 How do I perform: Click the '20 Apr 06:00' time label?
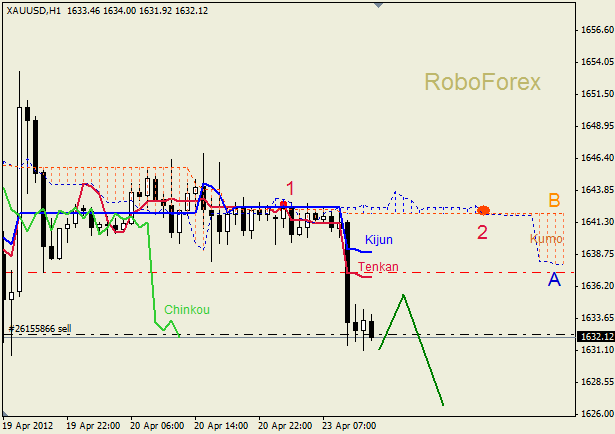click(x=157, y=426)
